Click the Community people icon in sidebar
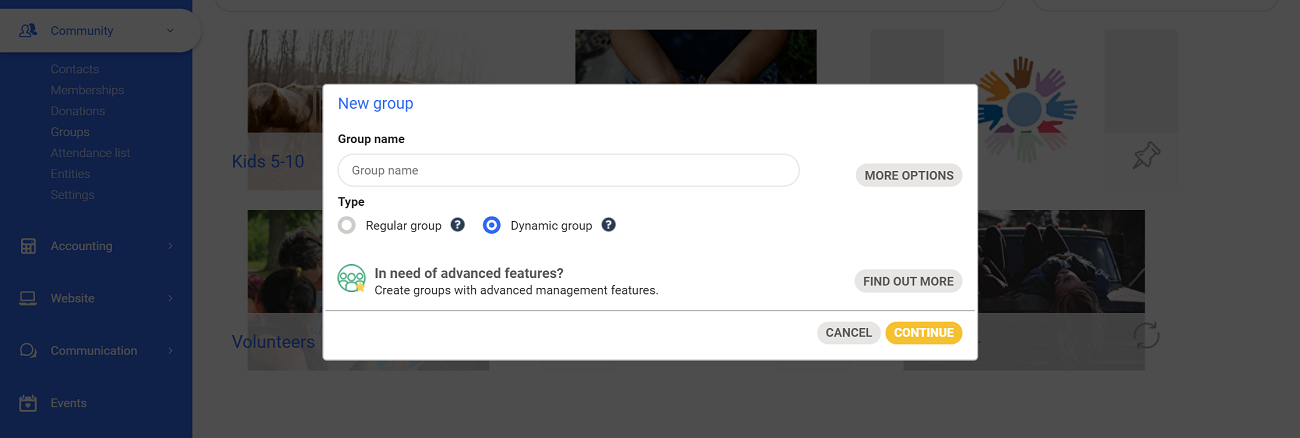 [x=28, y=31]
